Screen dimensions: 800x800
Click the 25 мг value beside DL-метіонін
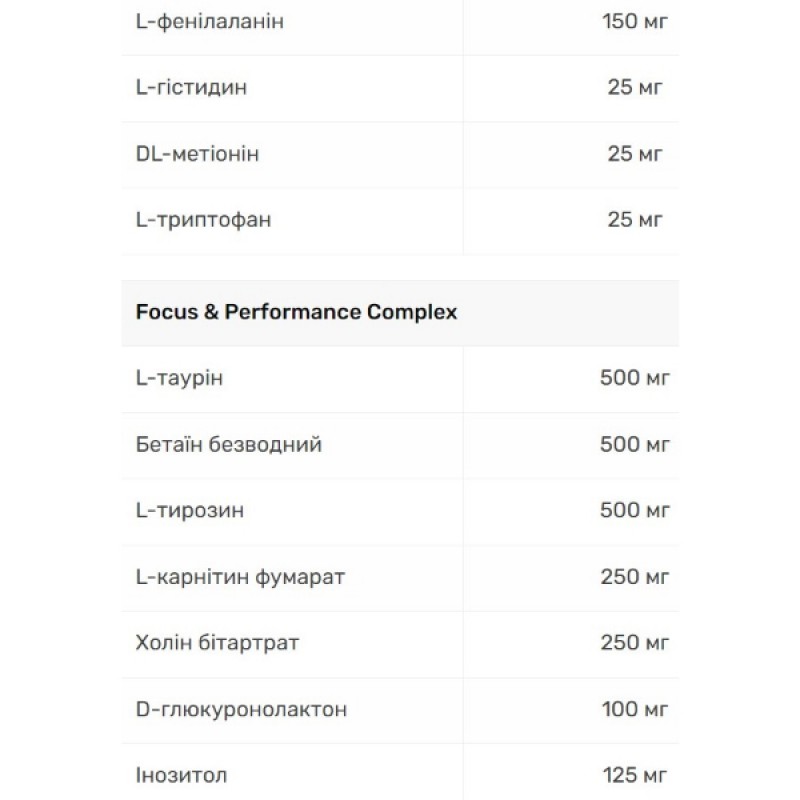[x=635, y=154]
